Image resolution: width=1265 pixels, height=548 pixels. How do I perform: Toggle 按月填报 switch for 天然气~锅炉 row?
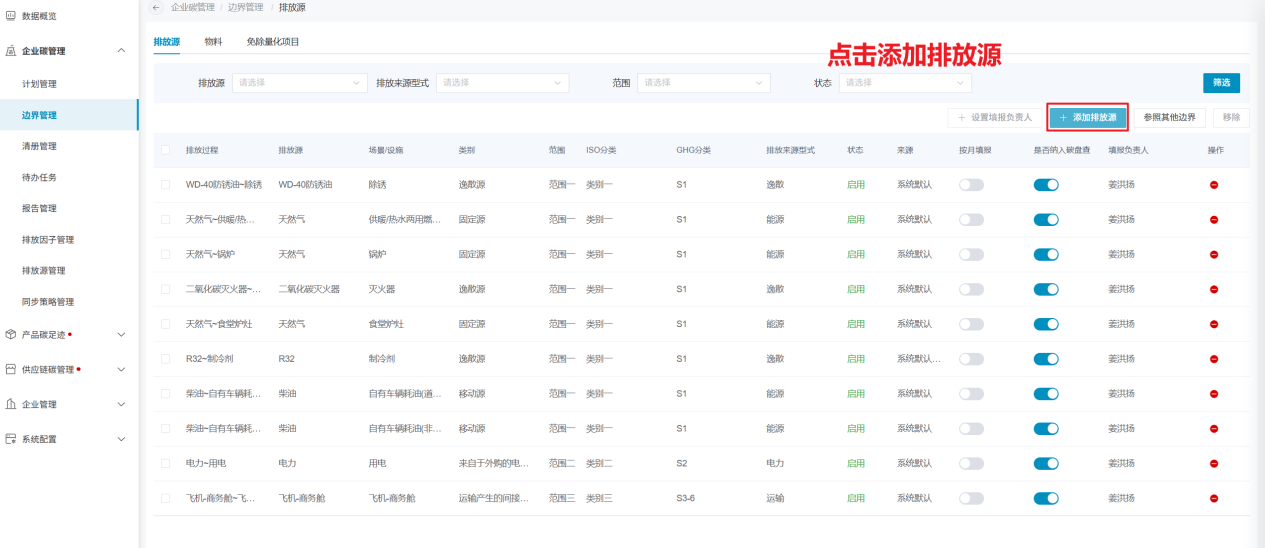click(x=971, y=255)
